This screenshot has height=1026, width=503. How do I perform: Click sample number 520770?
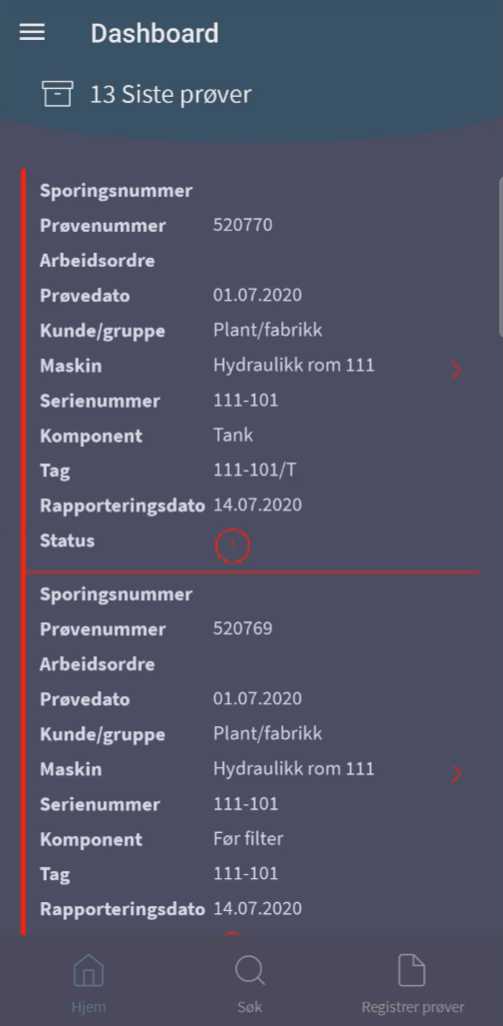coord(243,226)
